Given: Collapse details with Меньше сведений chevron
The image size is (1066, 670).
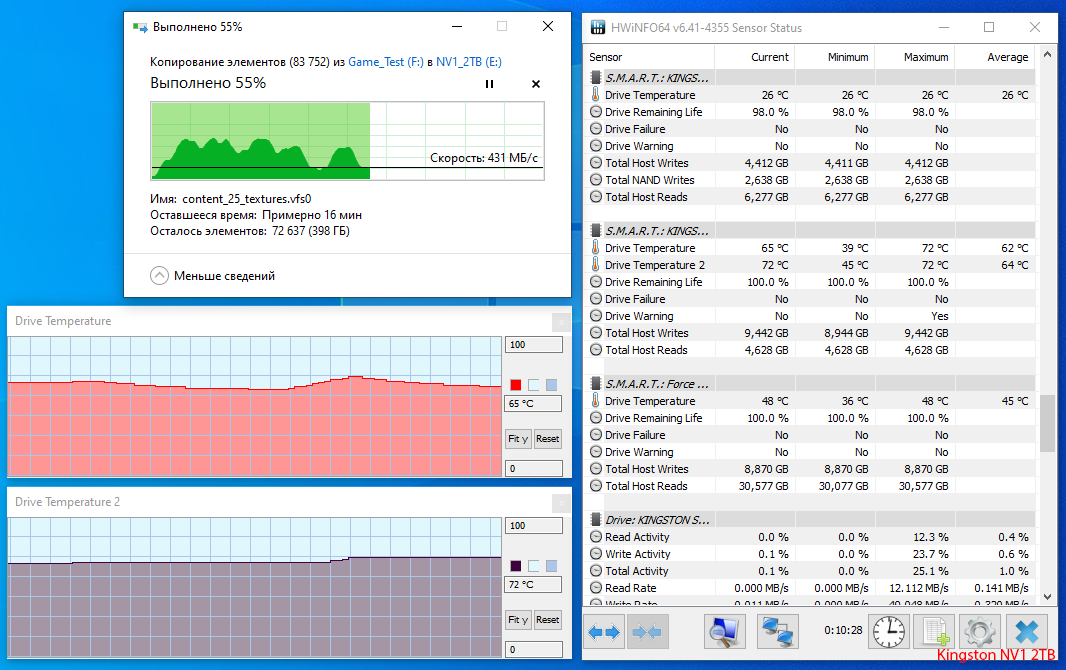Looking at the screenshot, I should click(x=159, y=276).
